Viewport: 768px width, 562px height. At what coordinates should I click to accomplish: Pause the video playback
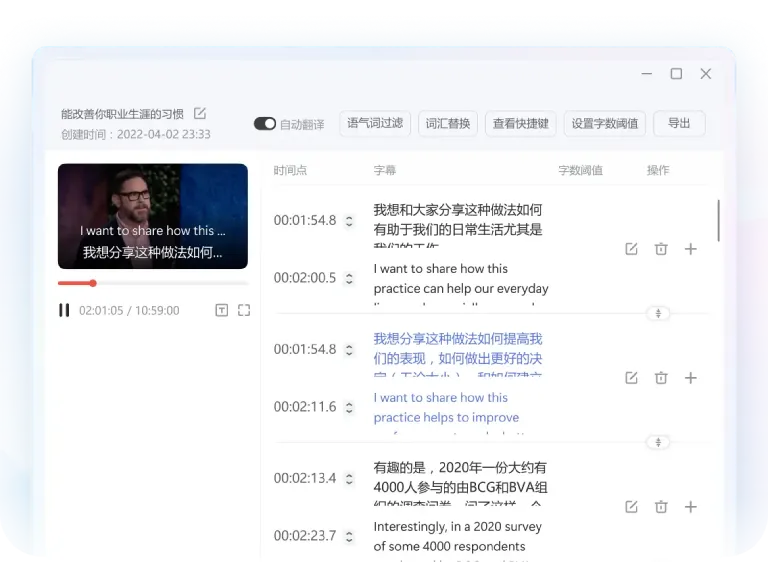[64, 310]
